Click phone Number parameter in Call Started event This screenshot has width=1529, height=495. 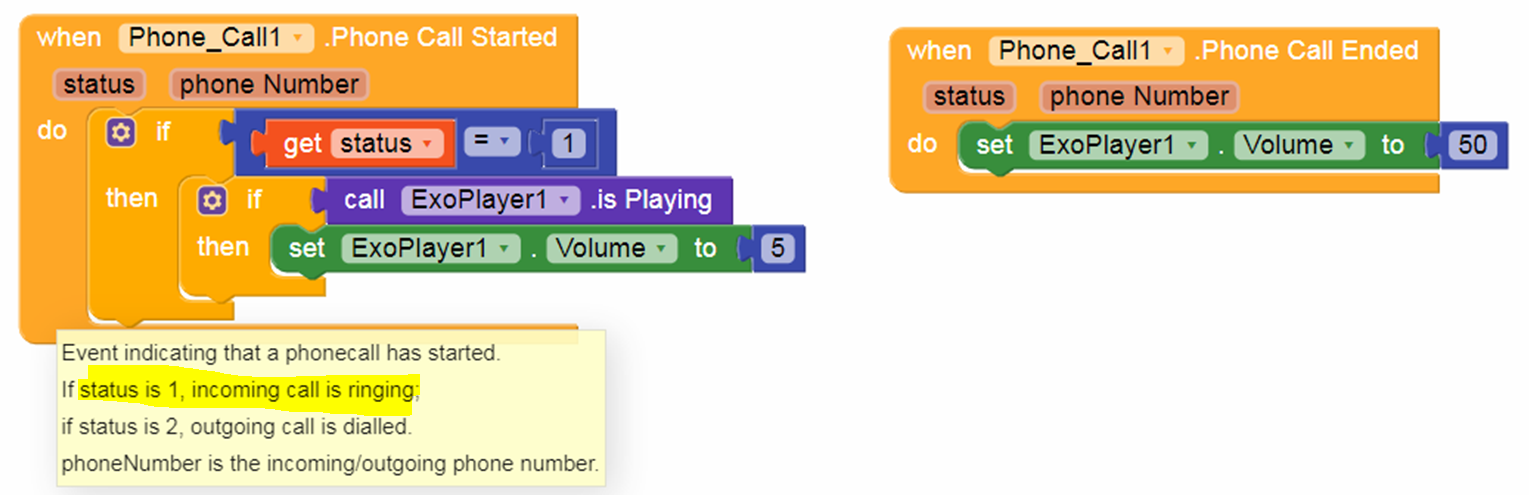coord(269,85)
